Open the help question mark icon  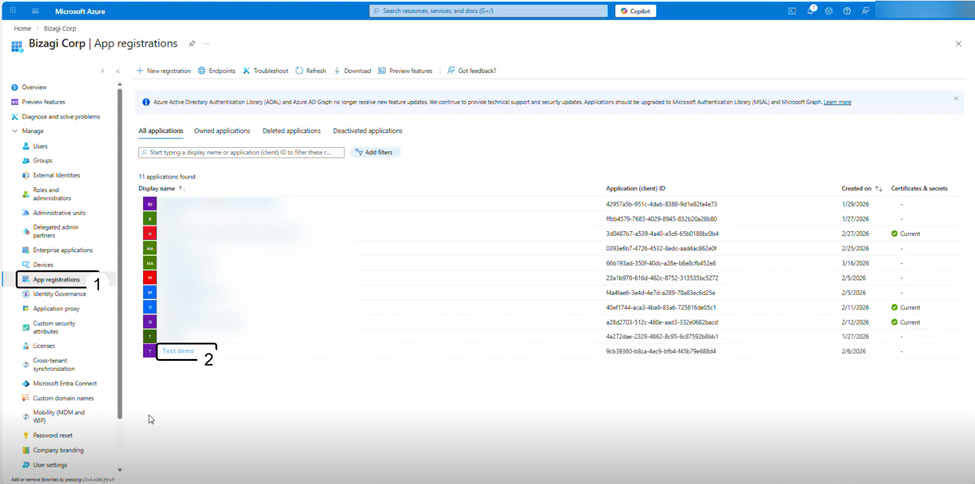(x=847, y=11)
